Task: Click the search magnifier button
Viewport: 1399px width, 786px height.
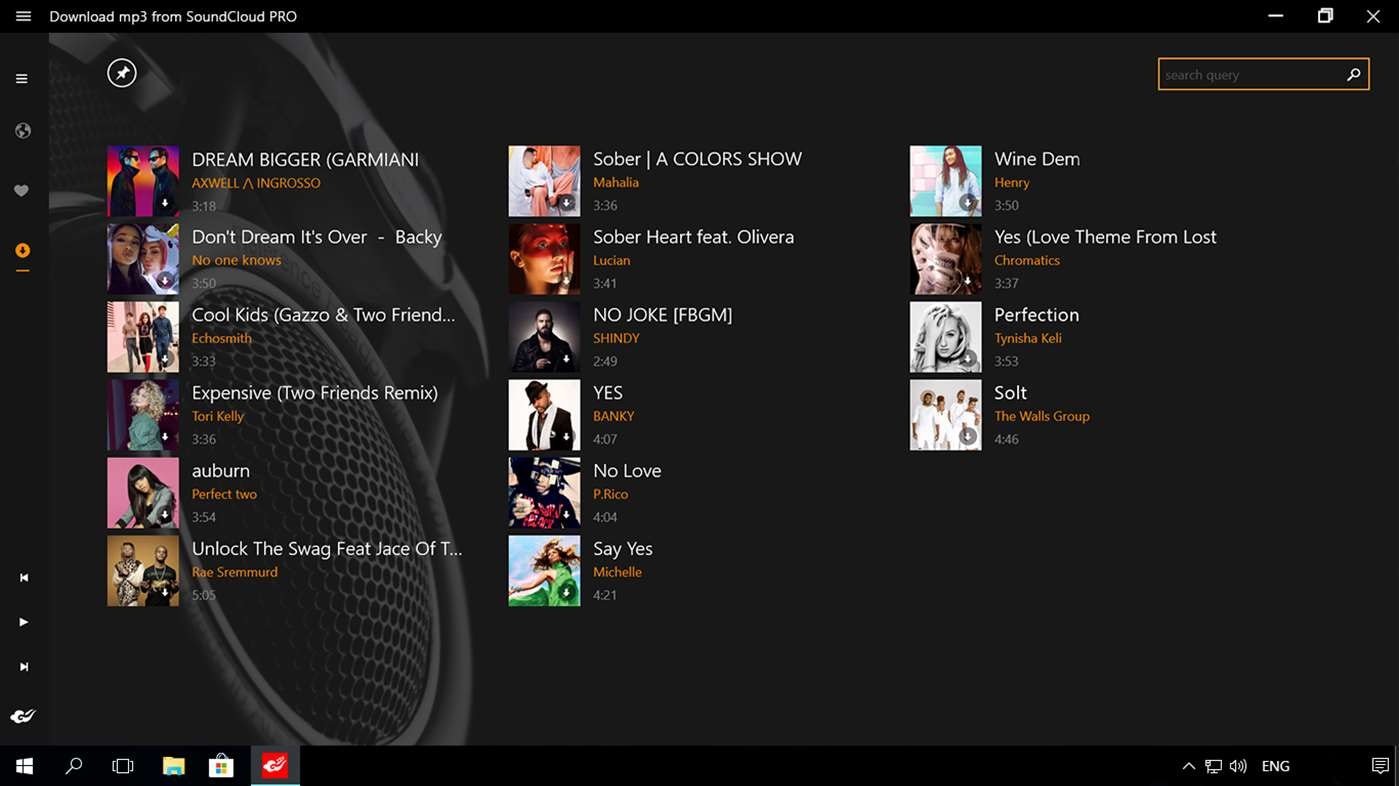Action: pyautogui.click(x=1354, y=74)
